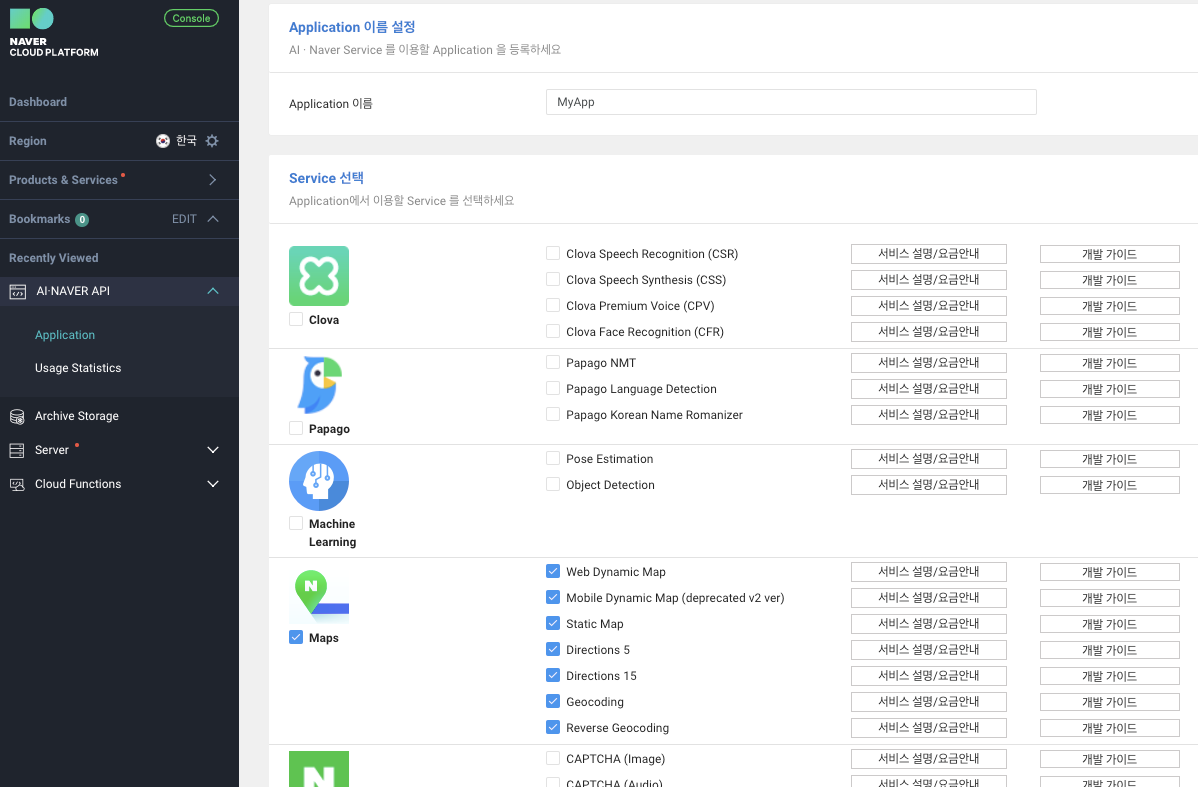This screenshot has height=787, width=1198.
Task: Enable Clova Speech Recognition (CSR)
Action: [x=552, y=253]
